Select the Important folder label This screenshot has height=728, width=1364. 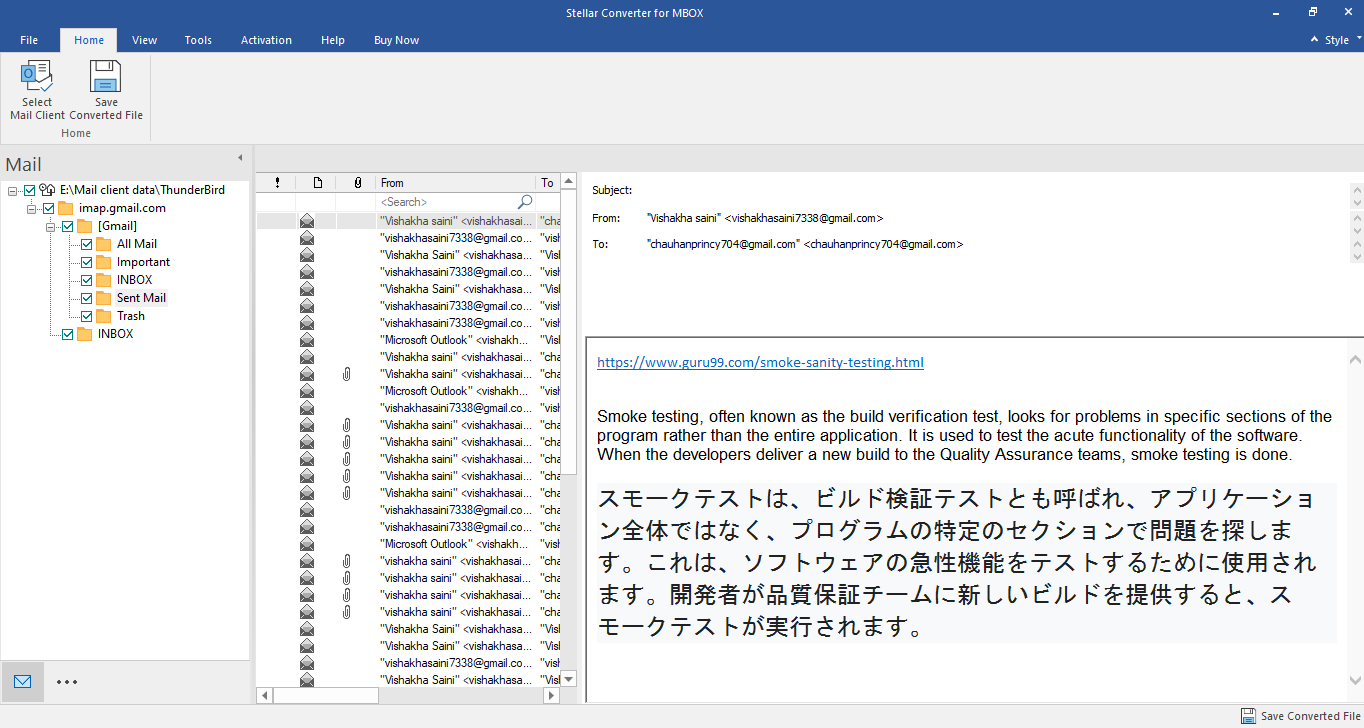pyautogui.click(x=143, y=262)
